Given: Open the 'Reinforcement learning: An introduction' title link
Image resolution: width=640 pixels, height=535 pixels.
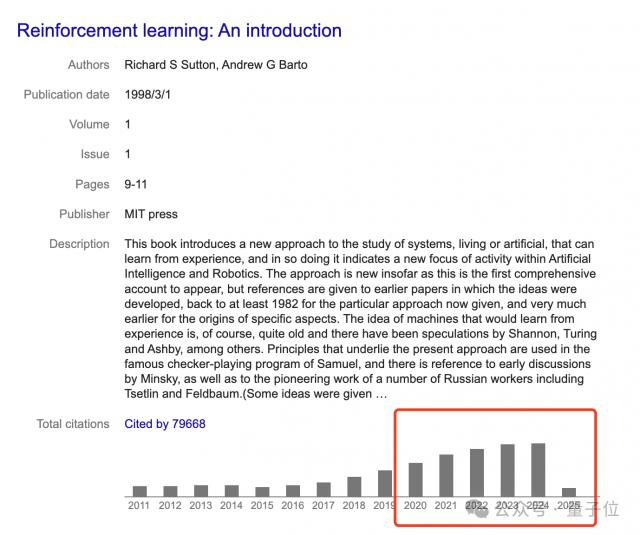Looking at the screenshot, I should (179, 31).
